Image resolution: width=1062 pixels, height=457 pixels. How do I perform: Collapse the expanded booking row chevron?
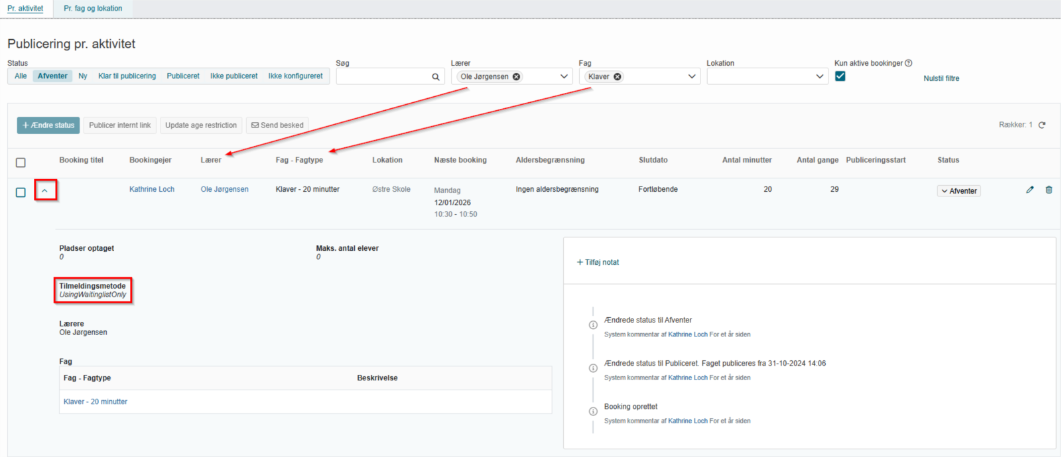click(45, 191)
